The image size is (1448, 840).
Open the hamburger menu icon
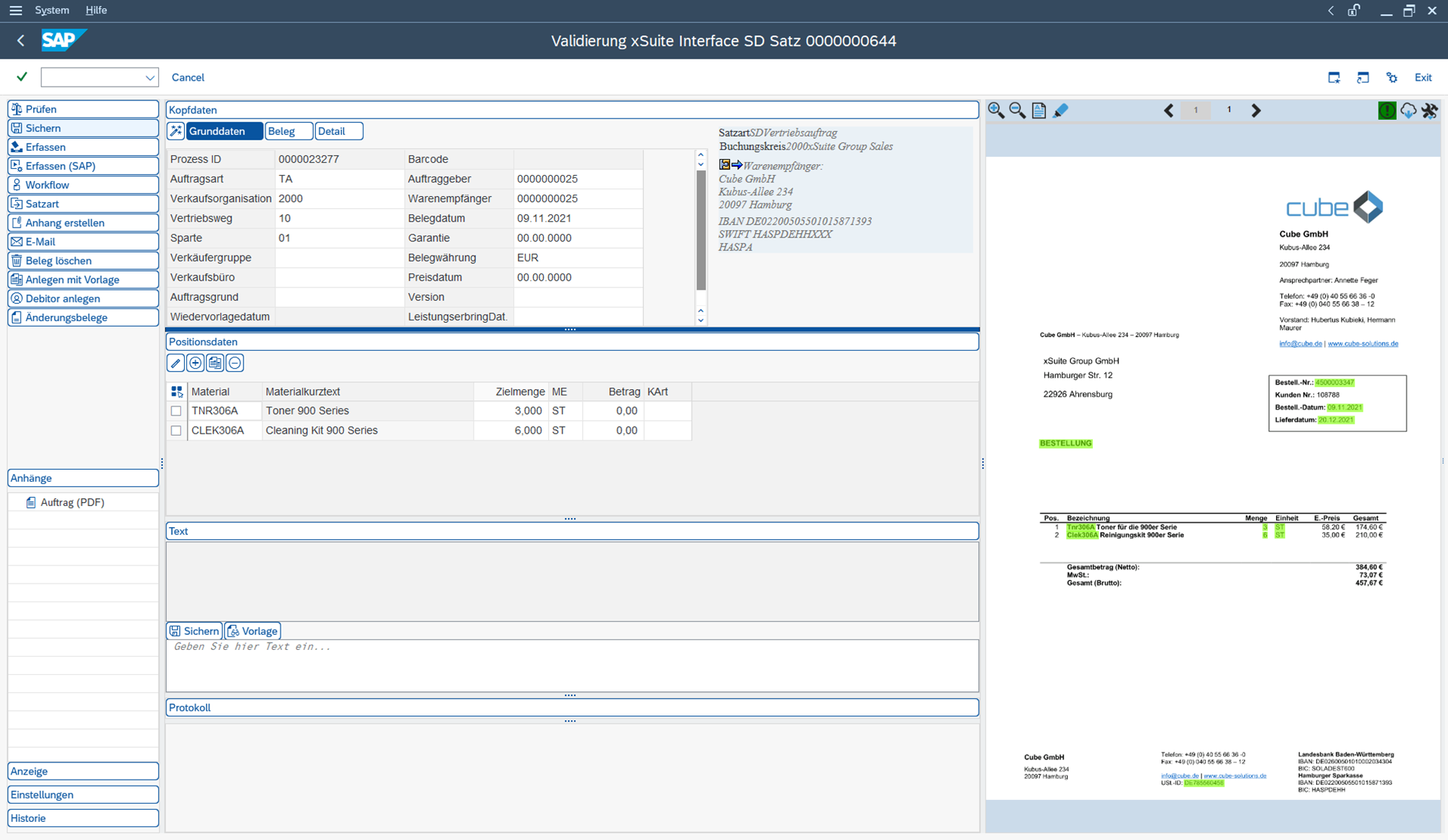tap(15, 10)
